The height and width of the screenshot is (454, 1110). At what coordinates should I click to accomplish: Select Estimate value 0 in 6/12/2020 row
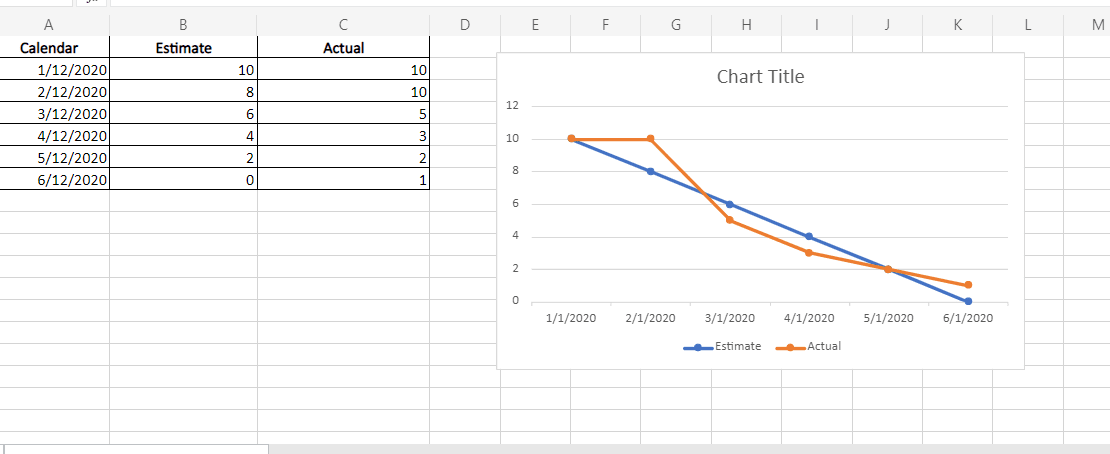click(x=183, y=179)
